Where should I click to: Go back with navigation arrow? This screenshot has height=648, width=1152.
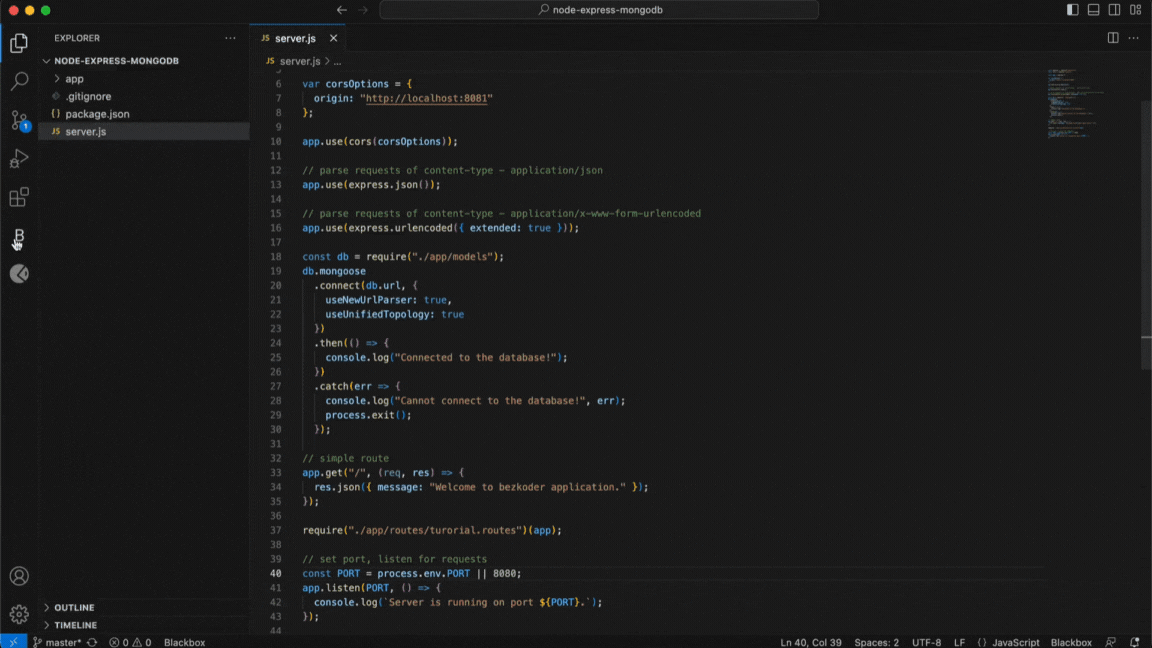coord(342,10)
